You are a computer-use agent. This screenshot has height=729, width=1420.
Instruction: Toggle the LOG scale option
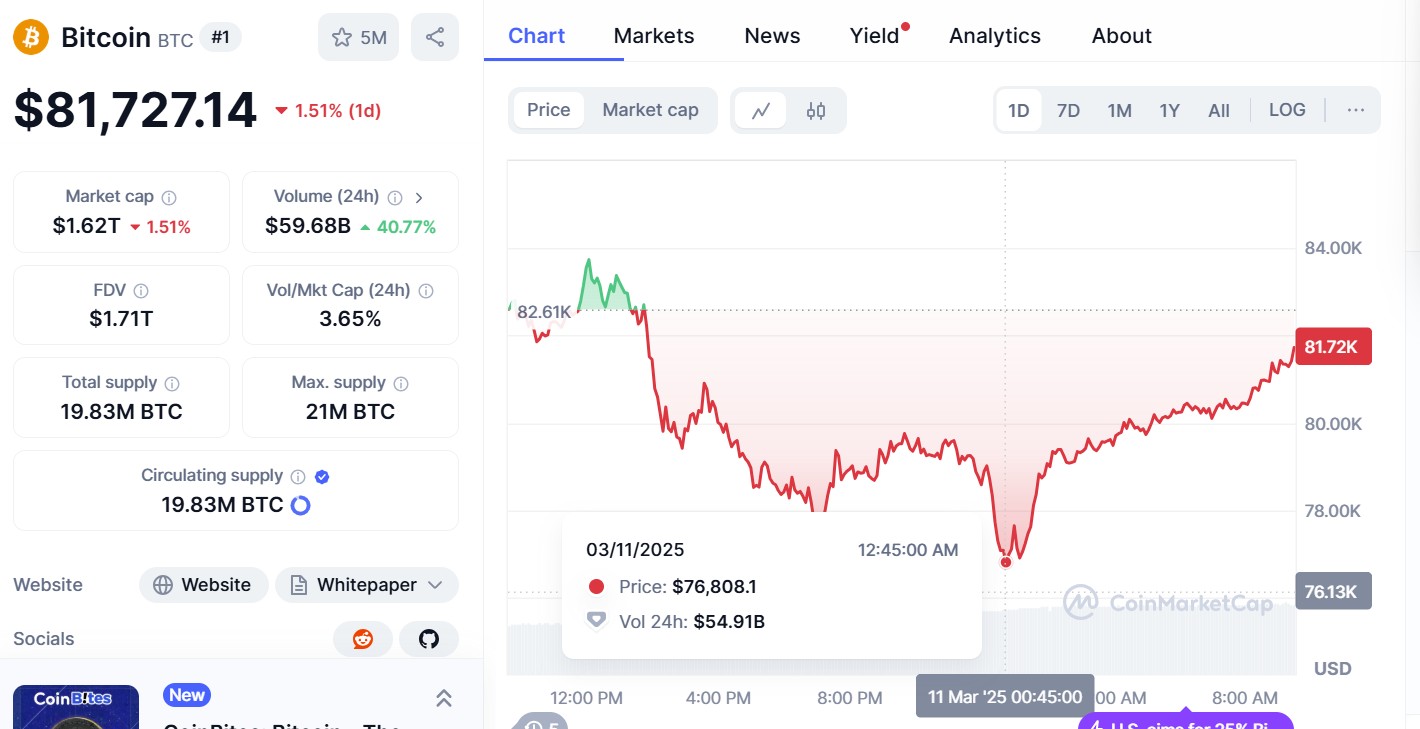[x=1287, y=110]
